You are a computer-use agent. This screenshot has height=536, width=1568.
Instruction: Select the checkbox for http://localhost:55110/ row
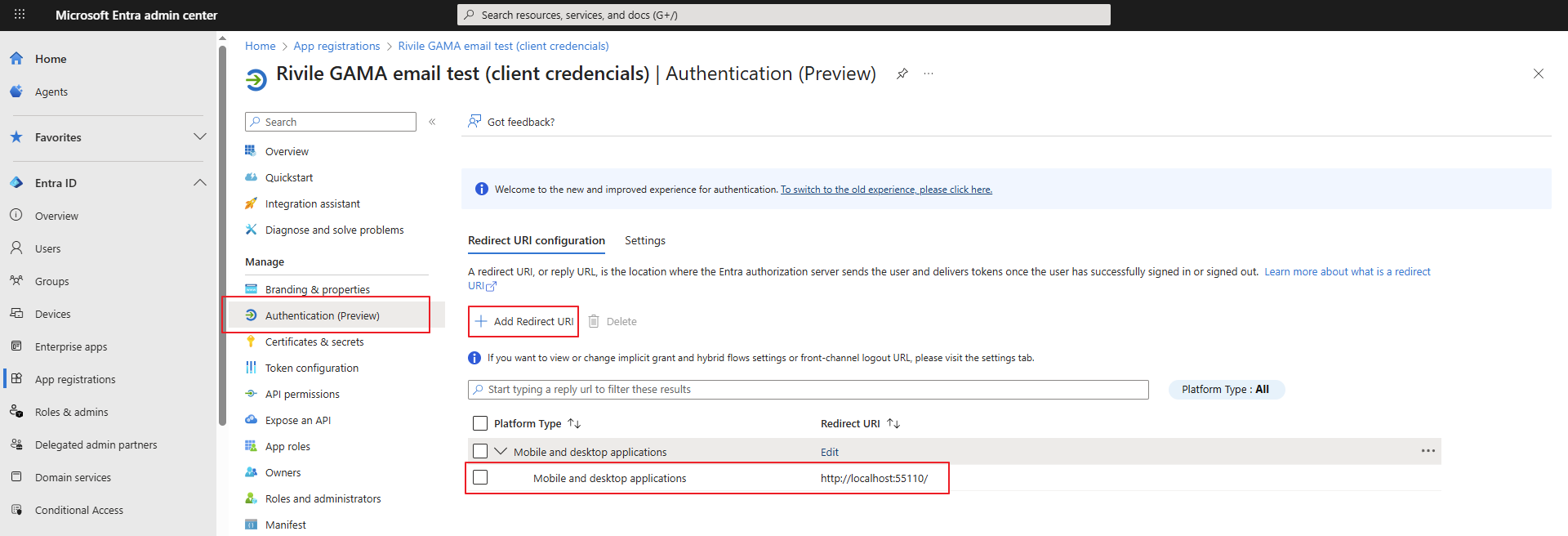[x=480, y=477]
